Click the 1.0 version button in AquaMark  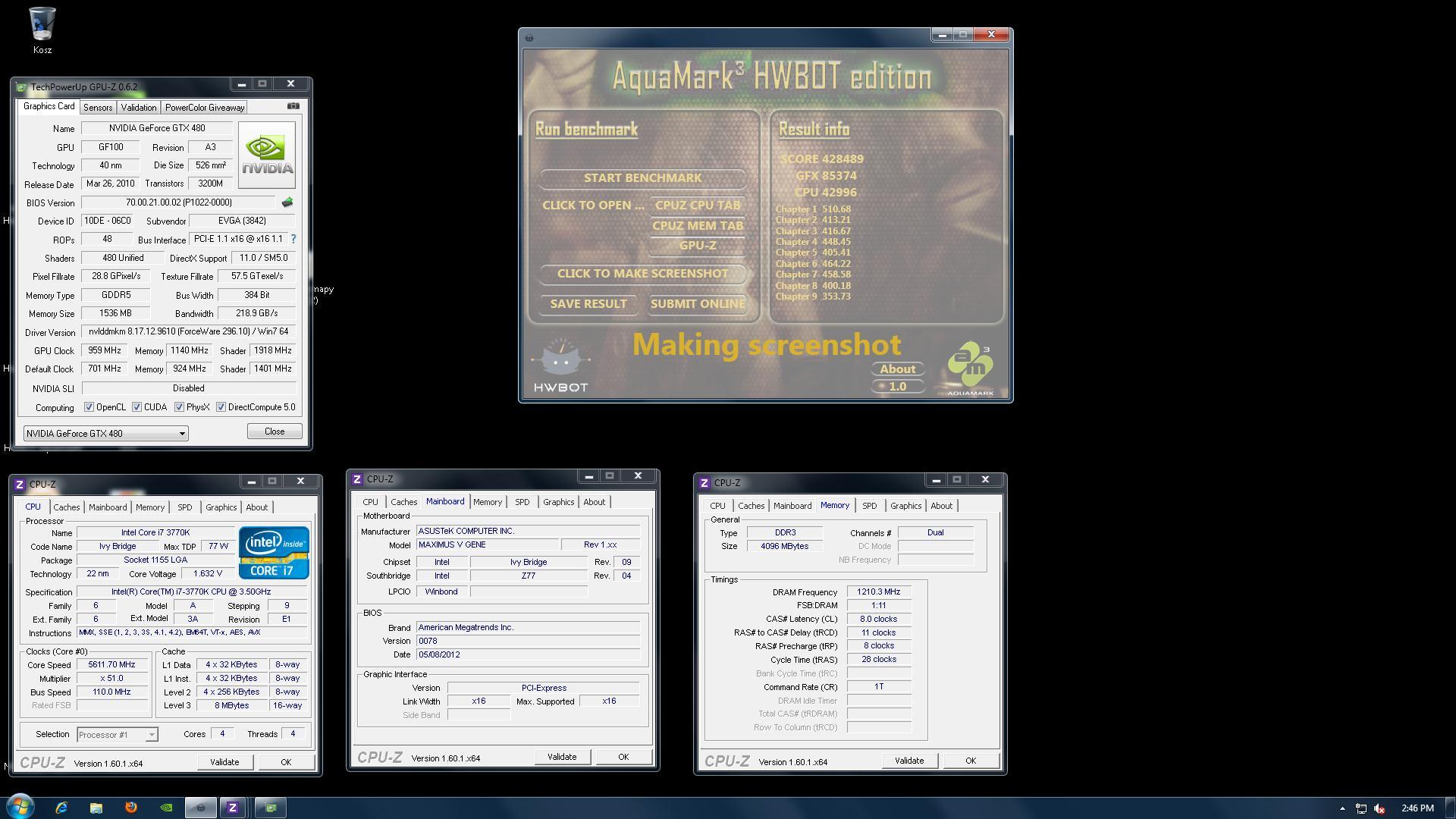(897, 387)
